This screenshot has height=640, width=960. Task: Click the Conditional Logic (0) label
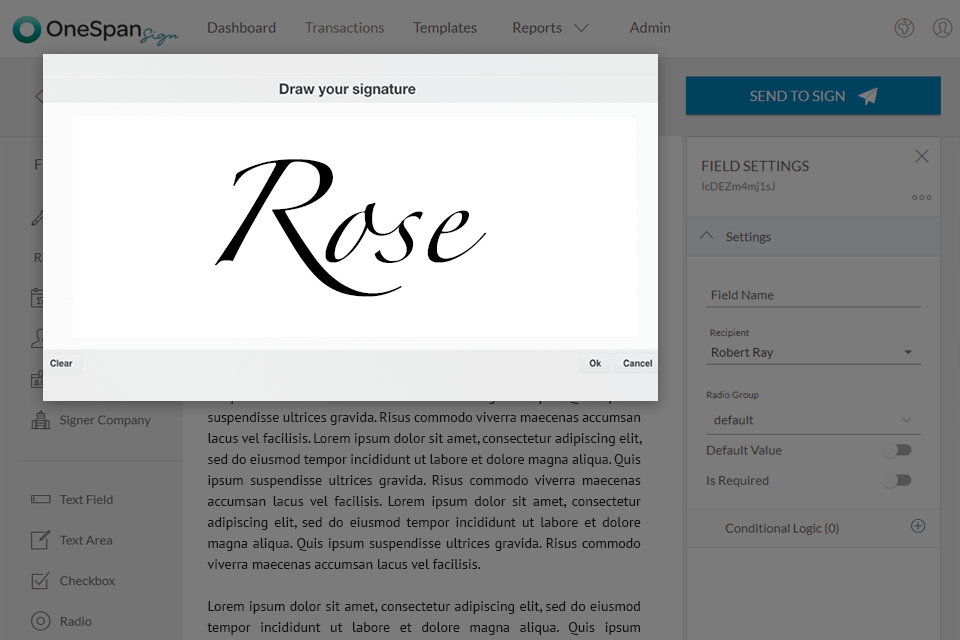[782, 528]
